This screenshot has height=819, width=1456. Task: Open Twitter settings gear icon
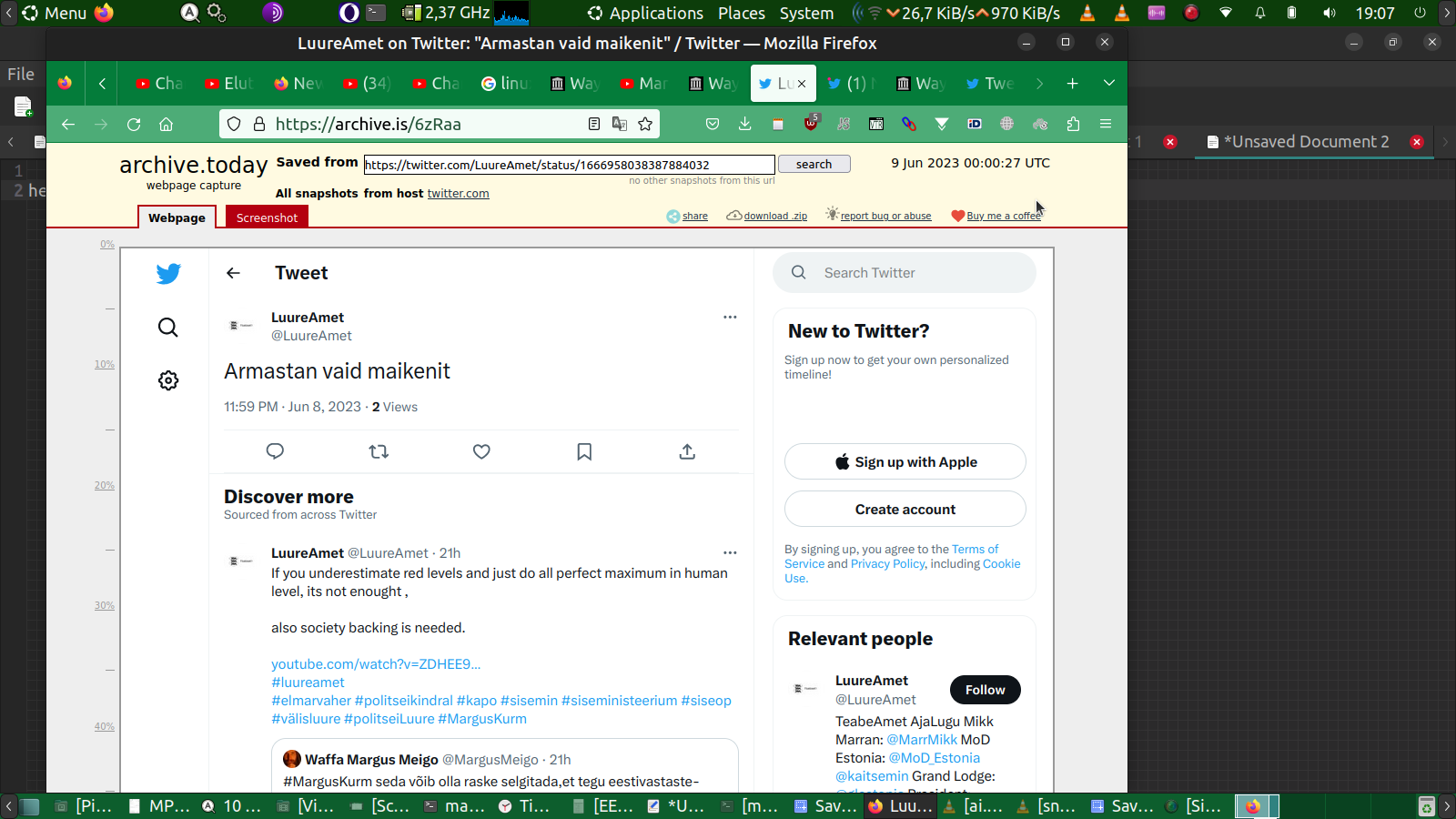(x=168, y=380)
